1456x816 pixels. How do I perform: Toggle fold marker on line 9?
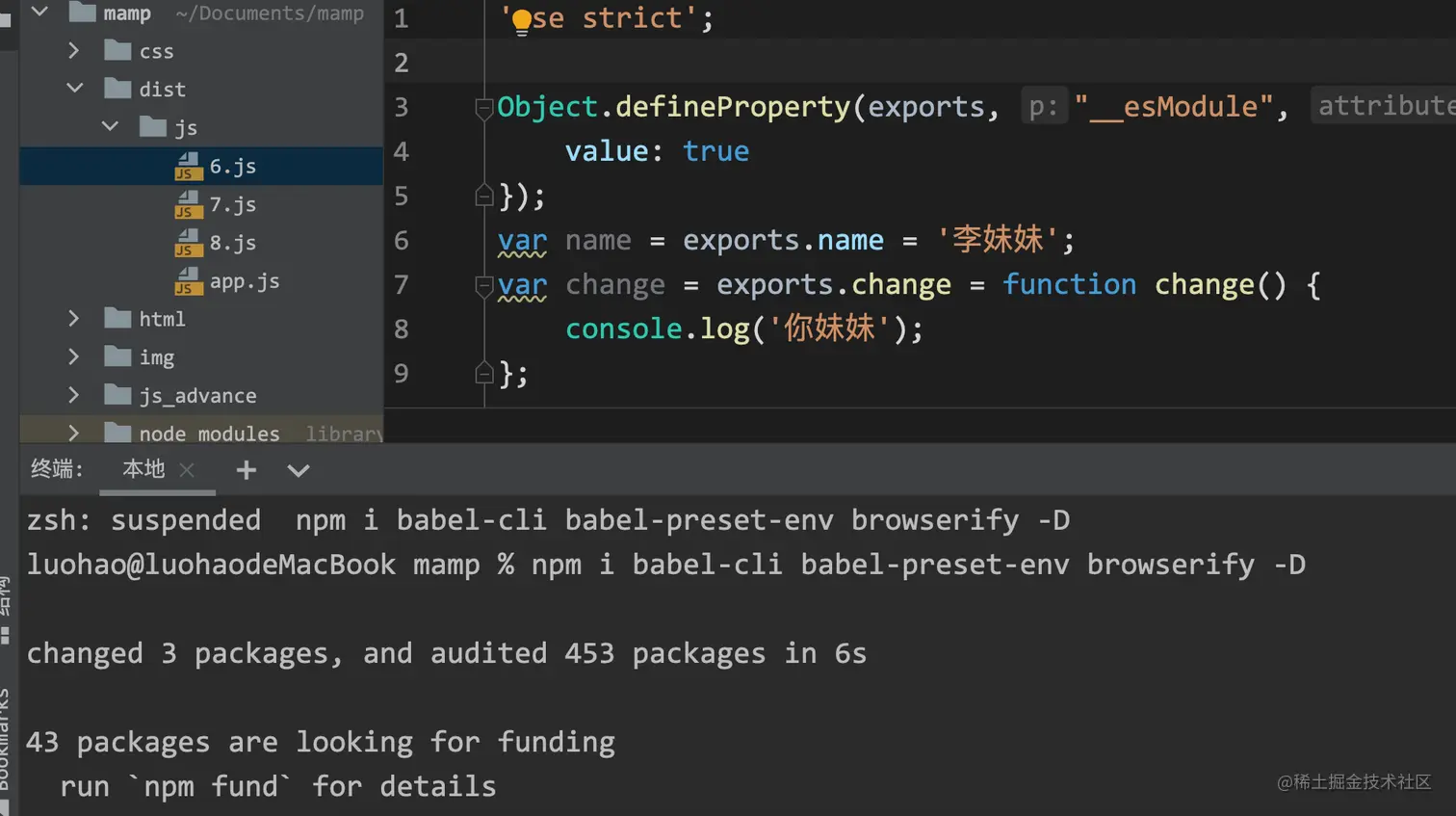click(x=484, y=373)
